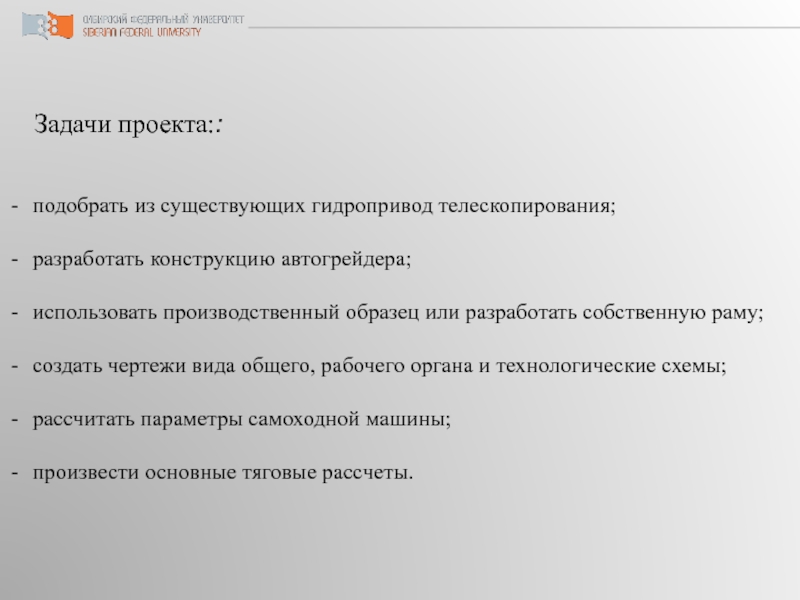Click the Siberian Federal University logo icon

[46, 25]
